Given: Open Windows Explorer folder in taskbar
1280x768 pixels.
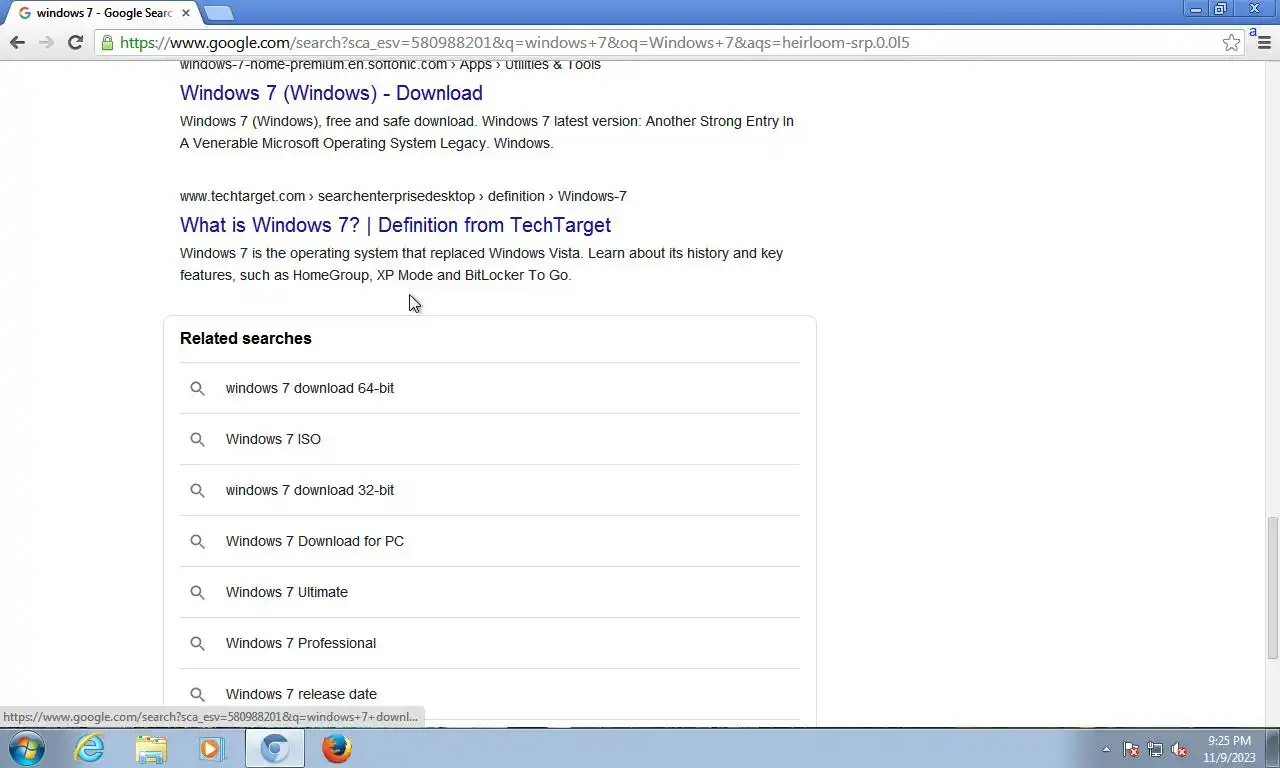Looking at the screenshot, I should pyautogui.click(x=151, y=748).
